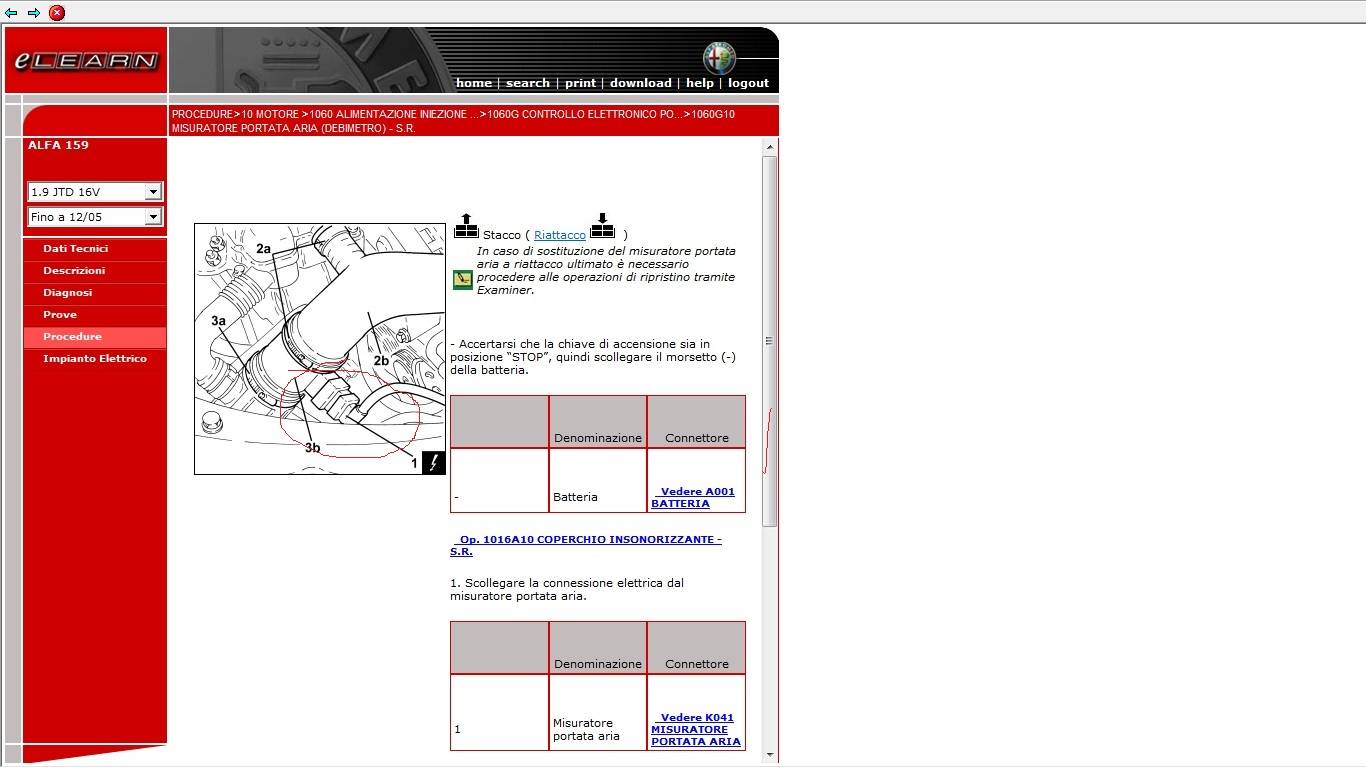The height and width of the screenshot is (768, 1366).
Task: Open Op. 1016A10 COPERCHIO INSONORIZZANTE link
Action: (586, 545)
